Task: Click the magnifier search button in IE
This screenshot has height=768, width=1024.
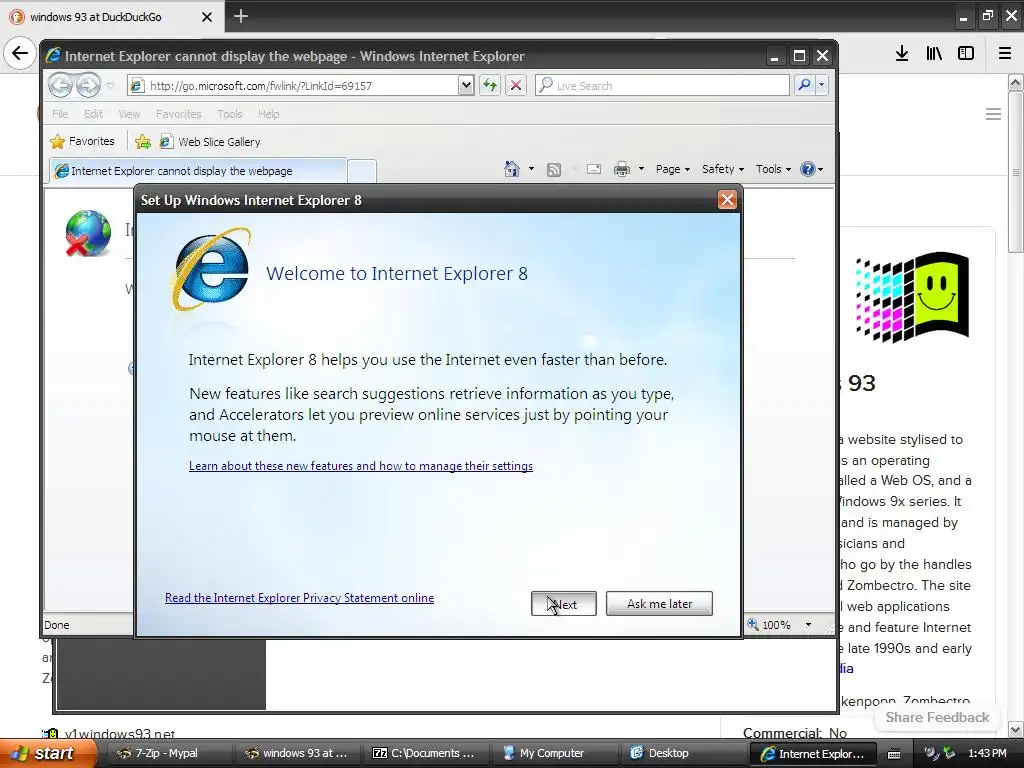Action: tap(805, 85)
